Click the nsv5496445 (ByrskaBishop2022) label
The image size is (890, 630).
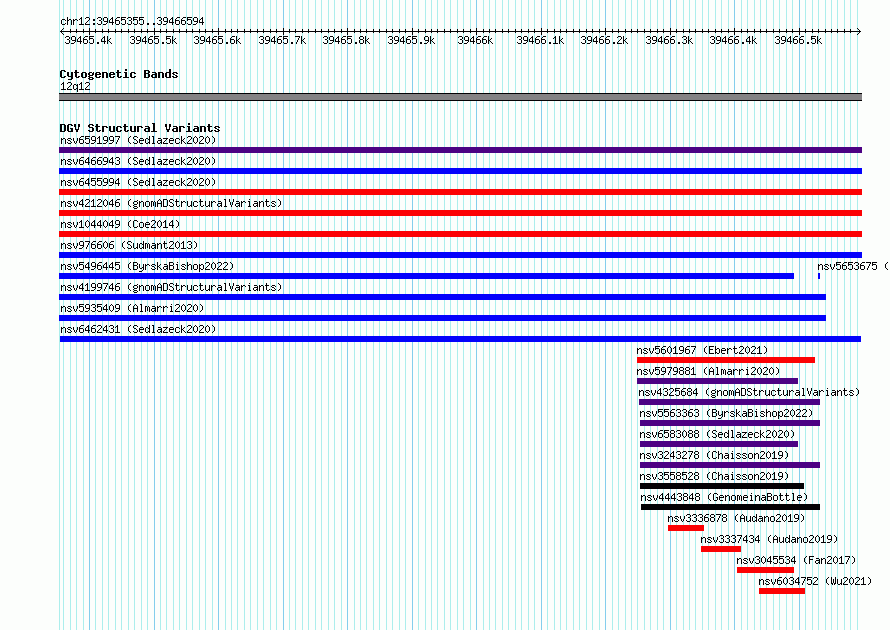[147, 266]
